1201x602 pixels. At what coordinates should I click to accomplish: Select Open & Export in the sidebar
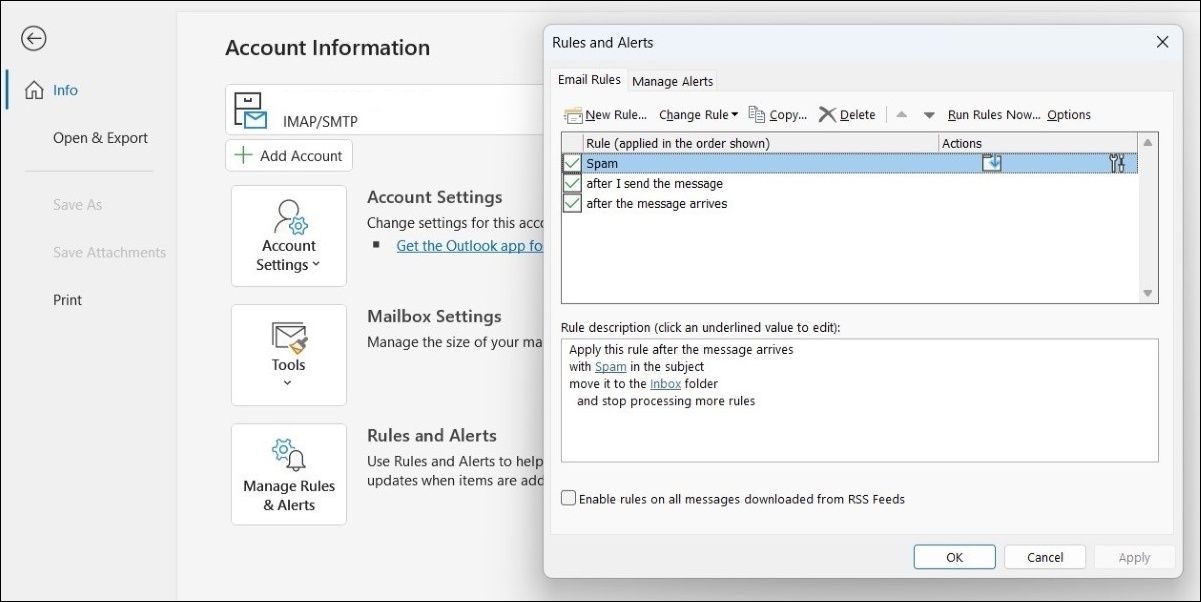click(100, 137)
